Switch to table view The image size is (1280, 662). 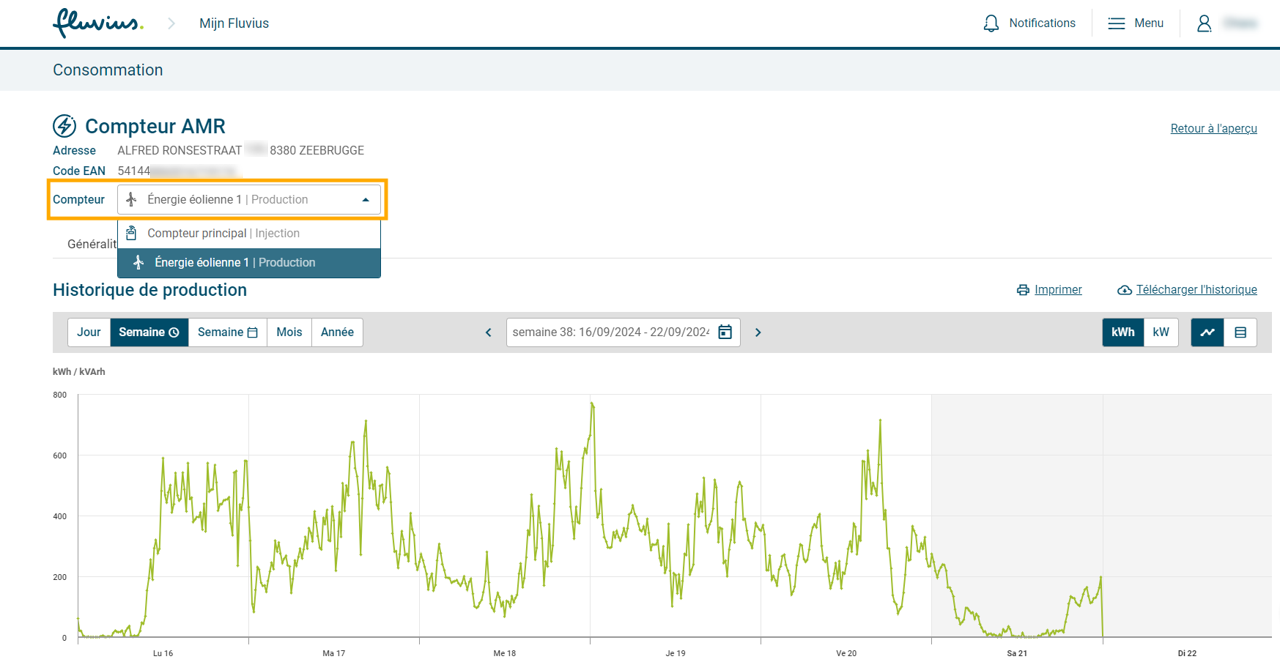click(1240, 332)
